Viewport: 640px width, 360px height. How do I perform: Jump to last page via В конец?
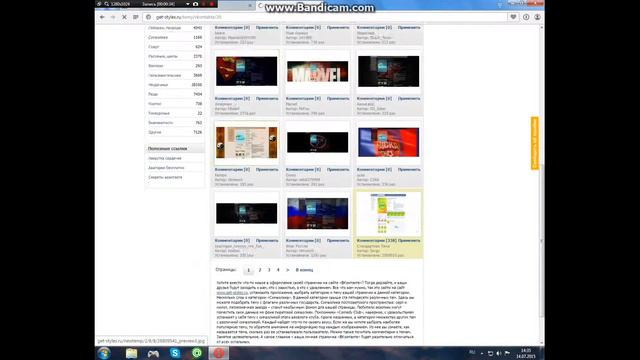304,270
